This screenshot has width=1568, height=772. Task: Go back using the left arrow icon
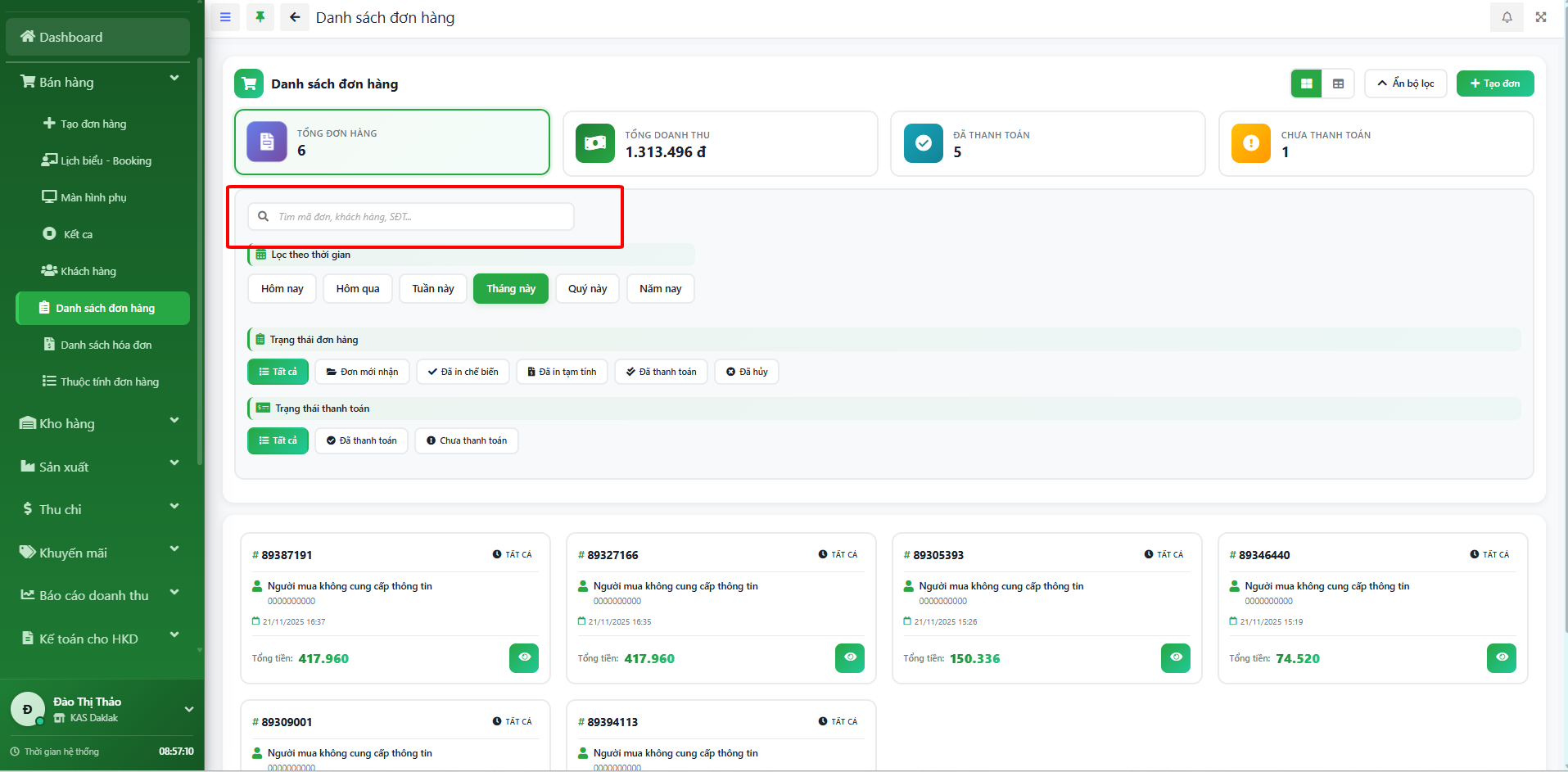point(295,17)
